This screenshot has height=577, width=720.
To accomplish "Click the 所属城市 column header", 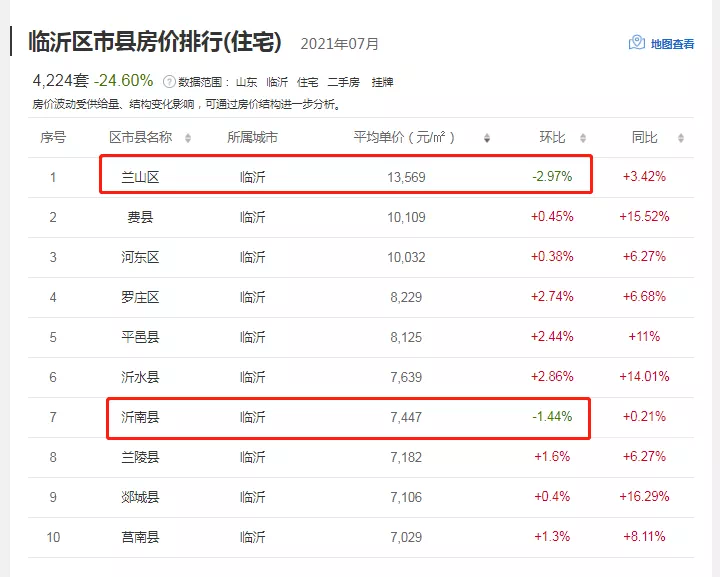I will coord(252,137).
